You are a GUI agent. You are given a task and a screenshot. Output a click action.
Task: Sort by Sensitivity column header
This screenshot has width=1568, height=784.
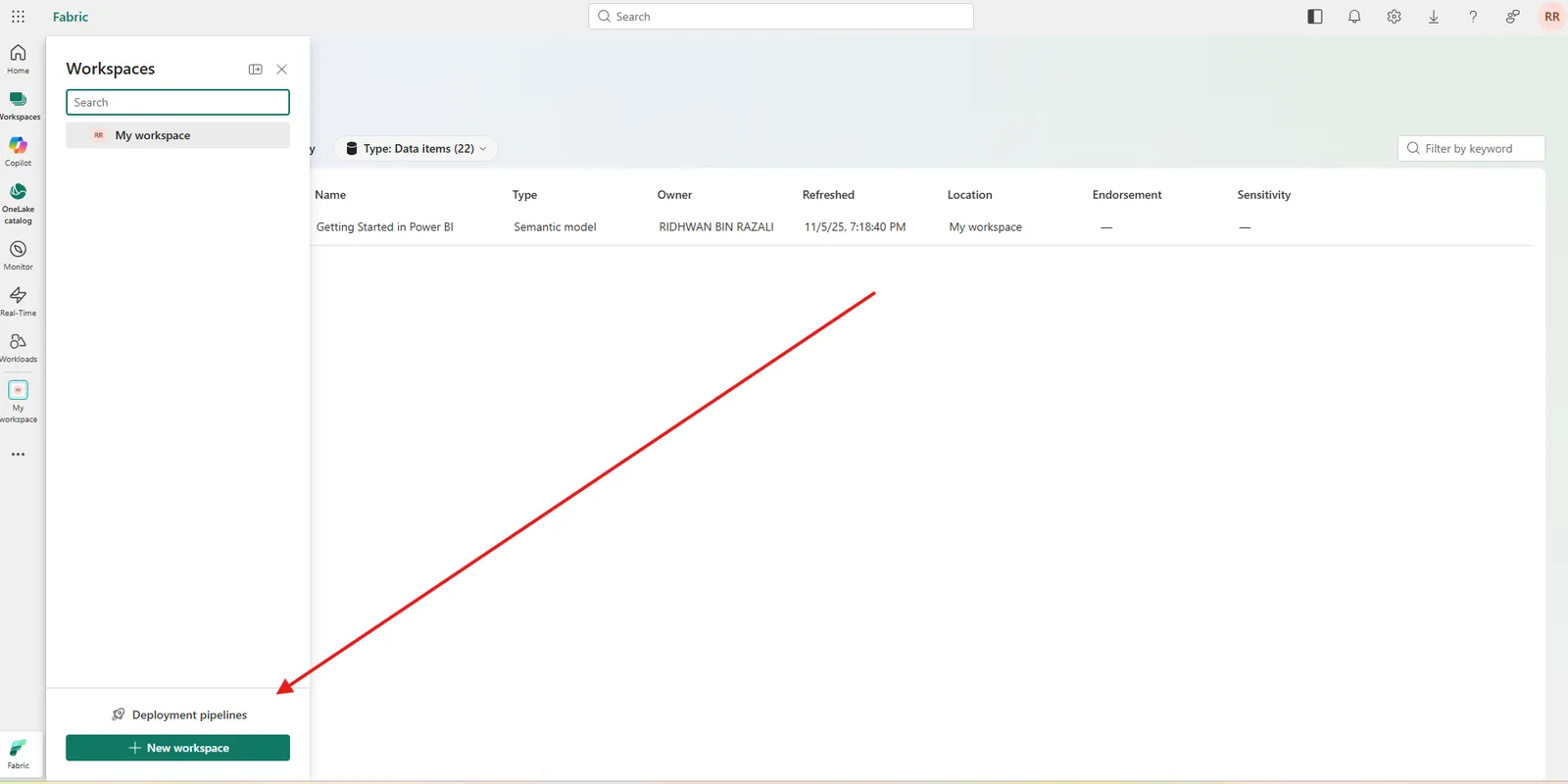[1263, 195]
